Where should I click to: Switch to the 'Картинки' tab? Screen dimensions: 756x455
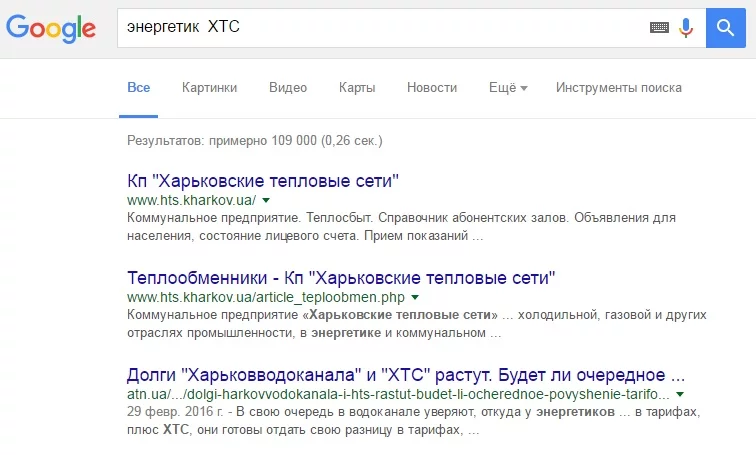(x=209, y=88)
